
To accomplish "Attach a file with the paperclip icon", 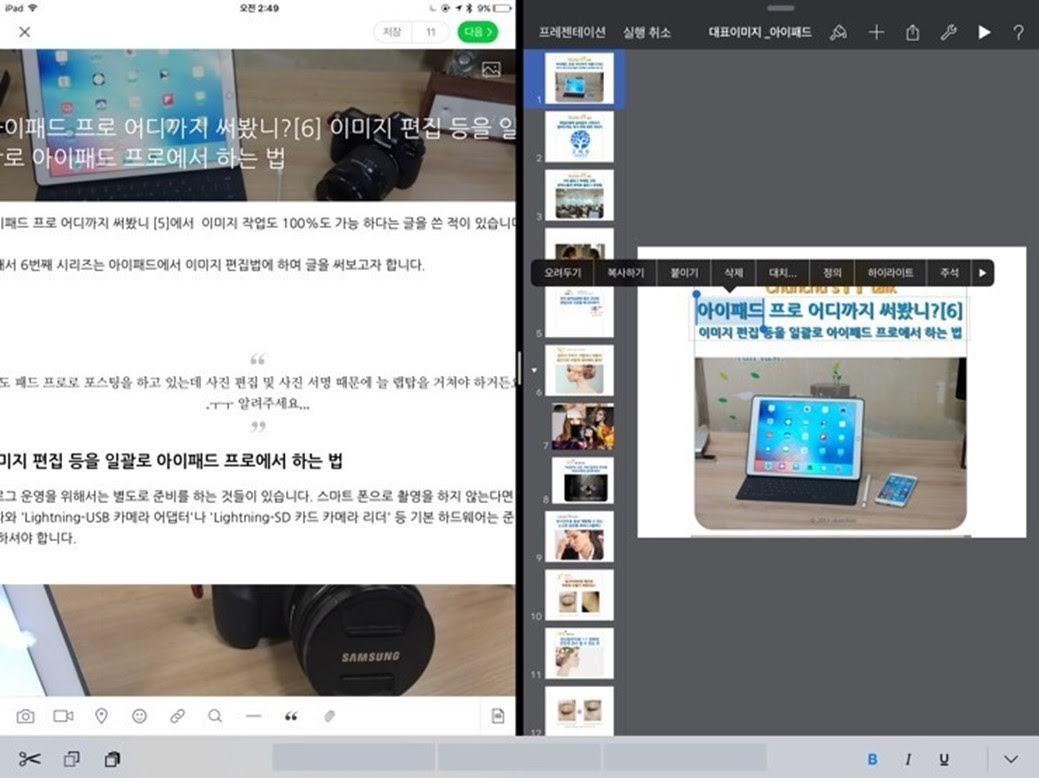I will pos(329,716).
